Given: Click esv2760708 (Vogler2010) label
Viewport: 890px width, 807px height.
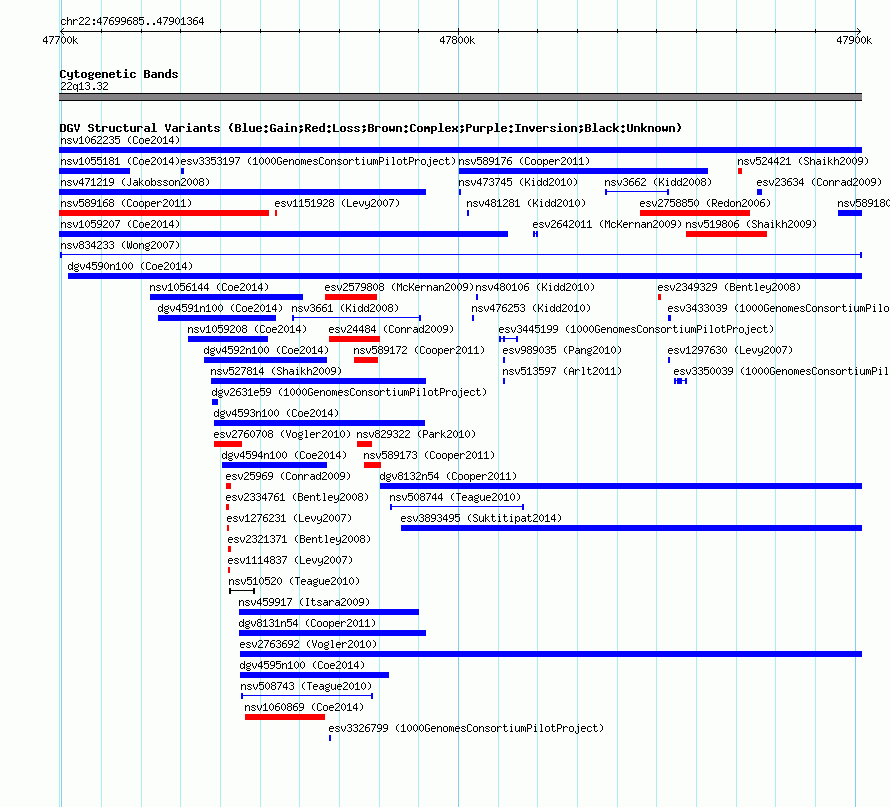Looking at the screenshot, I should point(282,434).
